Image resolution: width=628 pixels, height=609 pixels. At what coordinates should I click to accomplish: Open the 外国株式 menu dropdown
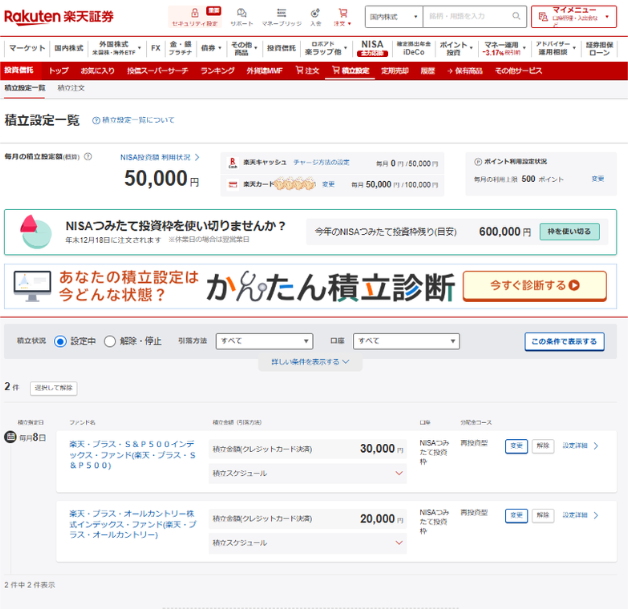tap(116, 48)
